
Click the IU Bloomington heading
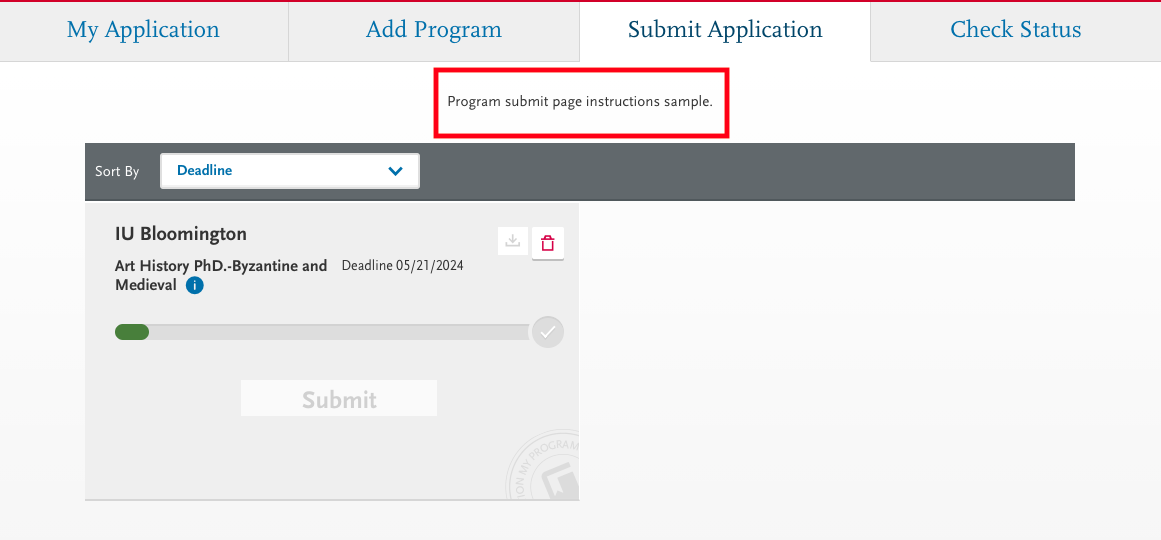[181, 234]
